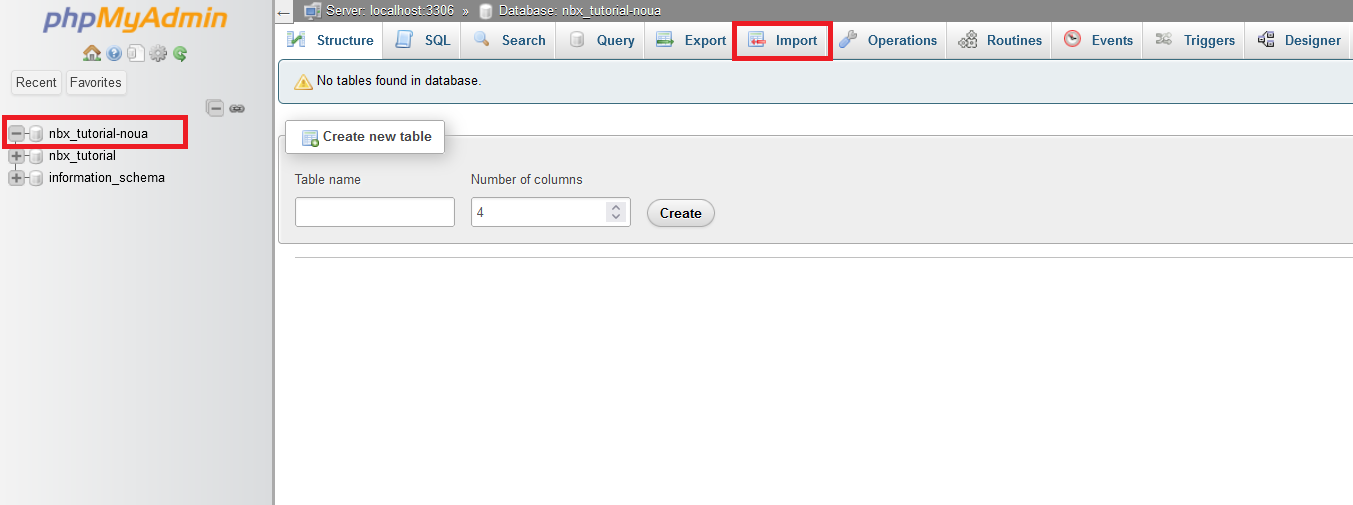Image resolution: width=1353 pixels, height=505 pixels.
Task: Focus the Table name input field
Action: pyautogui.click(x=375, y=212)
